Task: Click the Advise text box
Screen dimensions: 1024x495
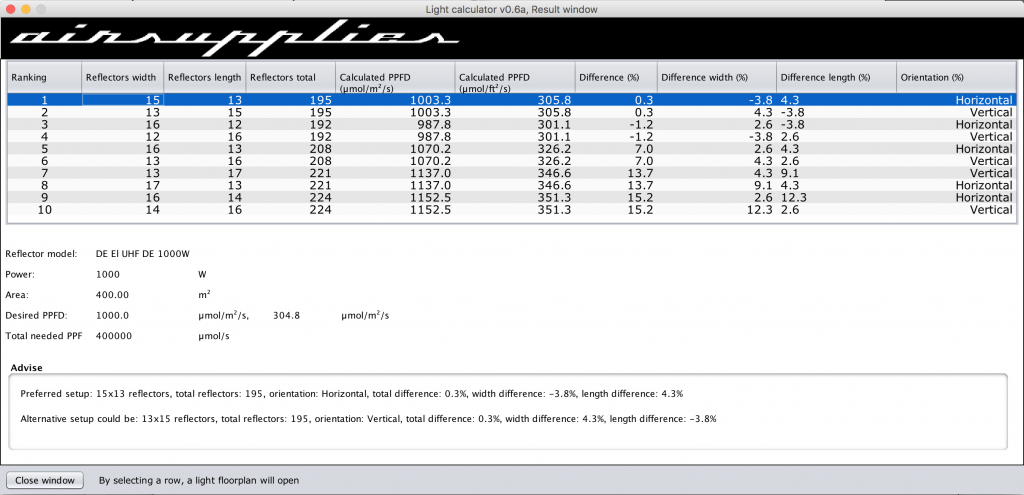Action: (510, 410)
